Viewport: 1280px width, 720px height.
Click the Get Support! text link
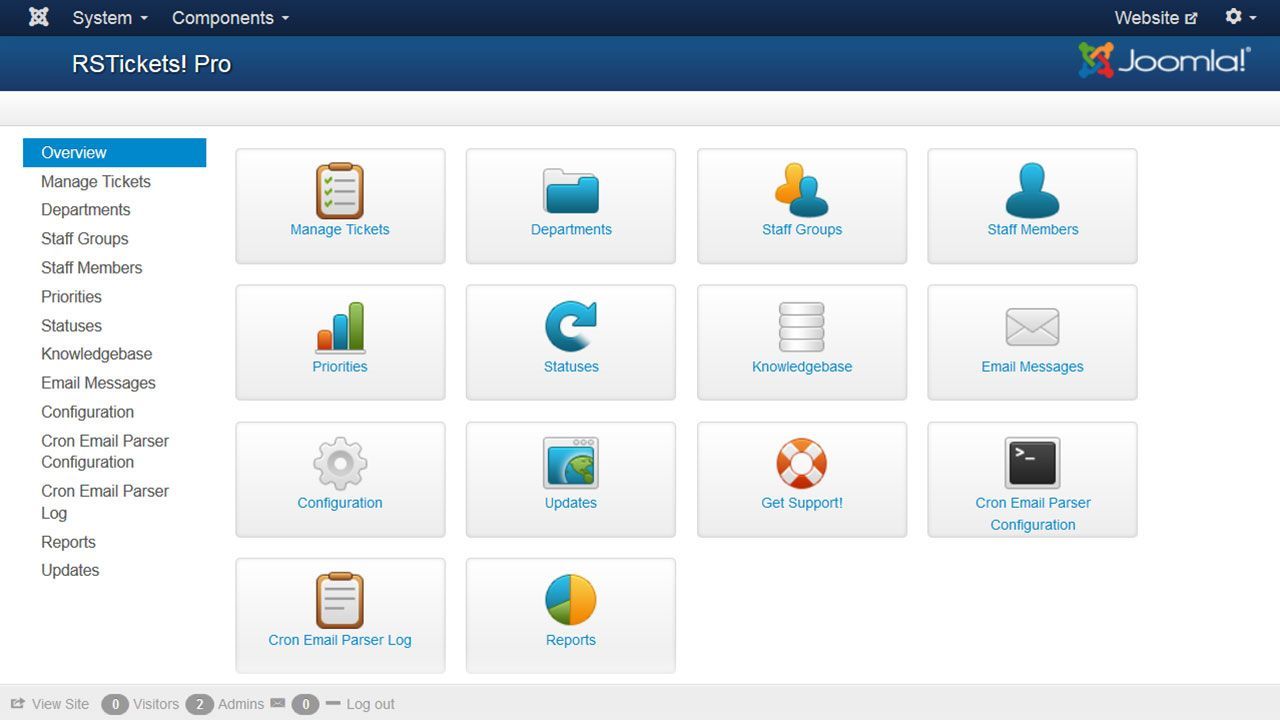pos(802,503)
